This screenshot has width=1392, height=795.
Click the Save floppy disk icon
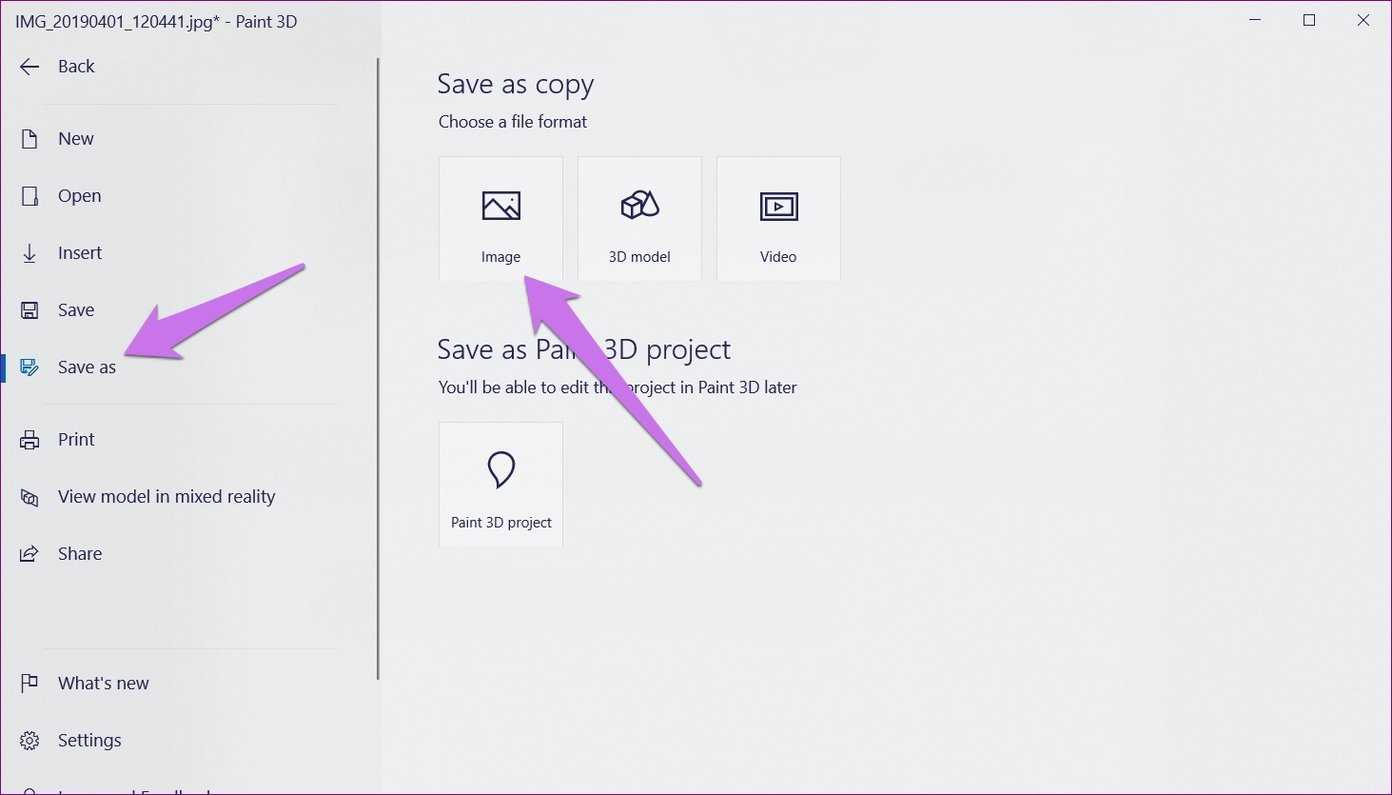click(x=30, y=310)
